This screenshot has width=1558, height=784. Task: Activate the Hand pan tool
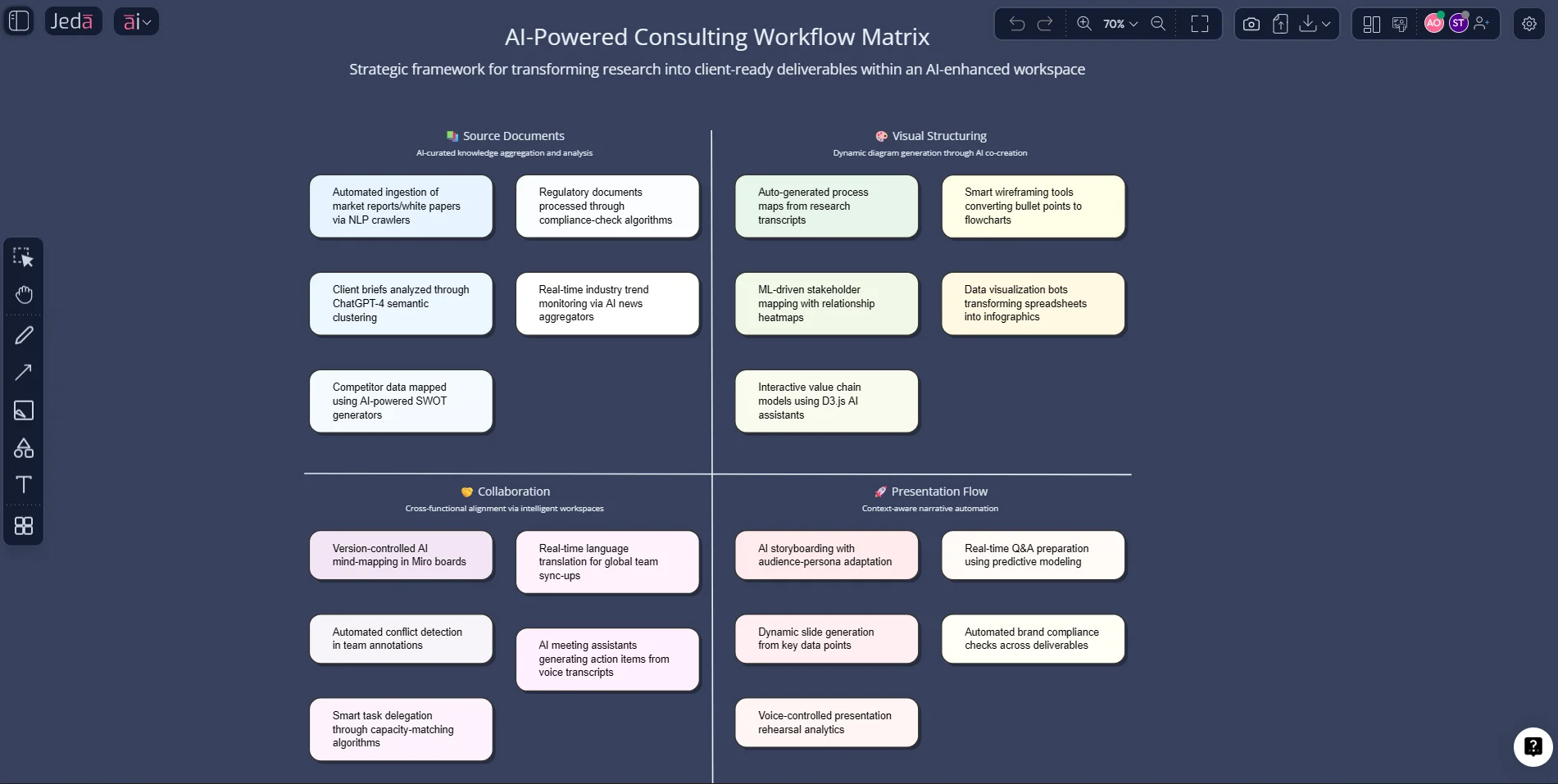coord(23,295)
